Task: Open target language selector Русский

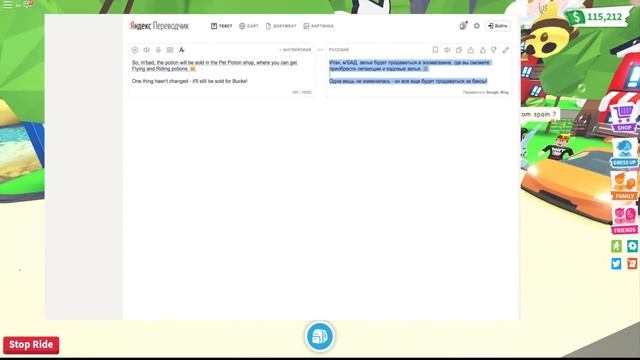Action: pos(339,50)
